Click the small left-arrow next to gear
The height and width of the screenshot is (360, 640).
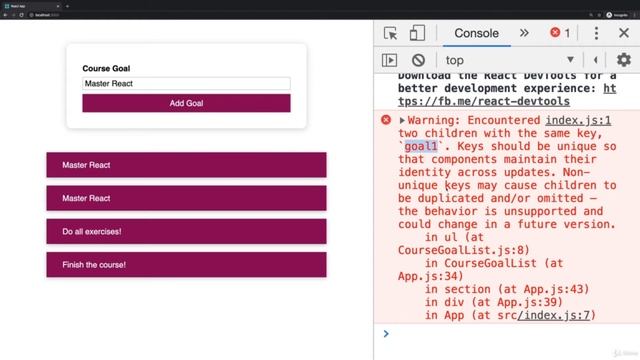pos(596,60)
